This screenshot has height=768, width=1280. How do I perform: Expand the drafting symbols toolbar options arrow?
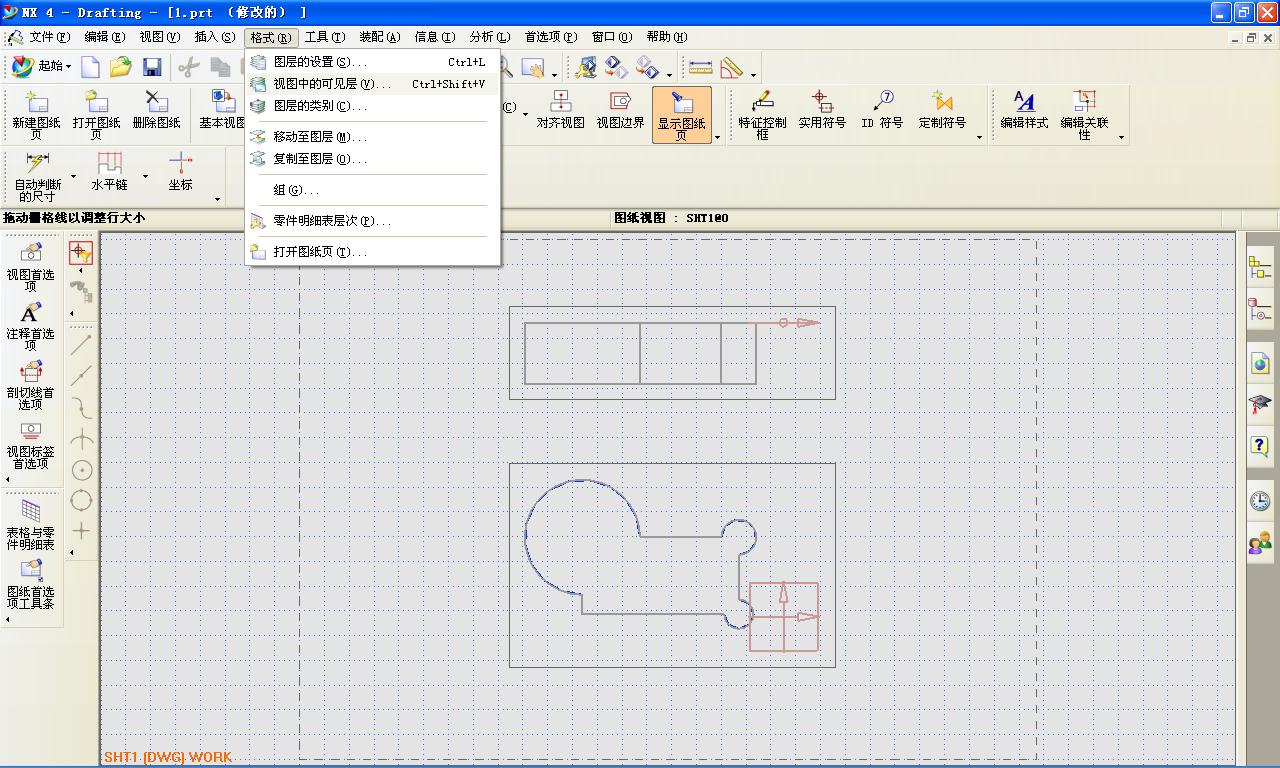[x=979, y=137]
